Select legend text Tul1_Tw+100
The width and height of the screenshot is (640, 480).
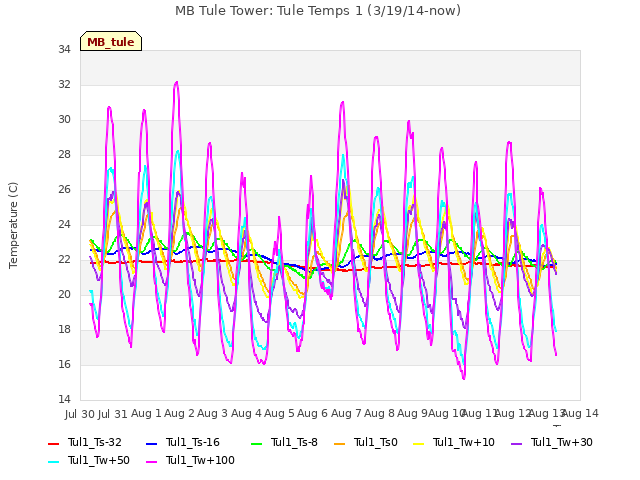[x=200, y=460]
